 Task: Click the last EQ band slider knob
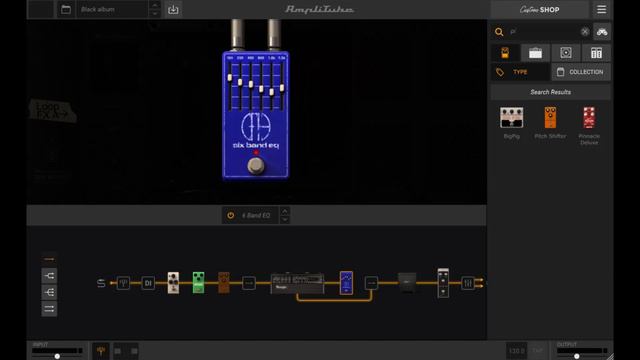(282, 88)
